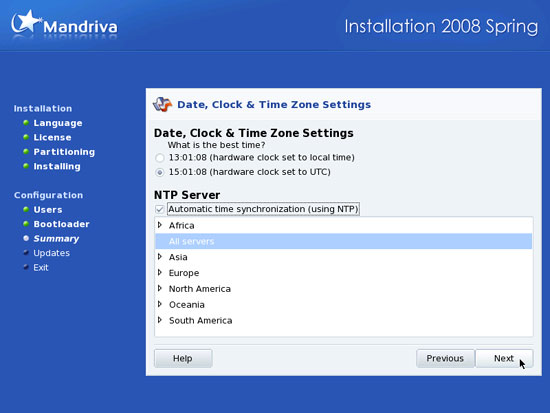Click the green bullet beside Bootloader
Screen dimensions: 550x413
click(26, 224)
